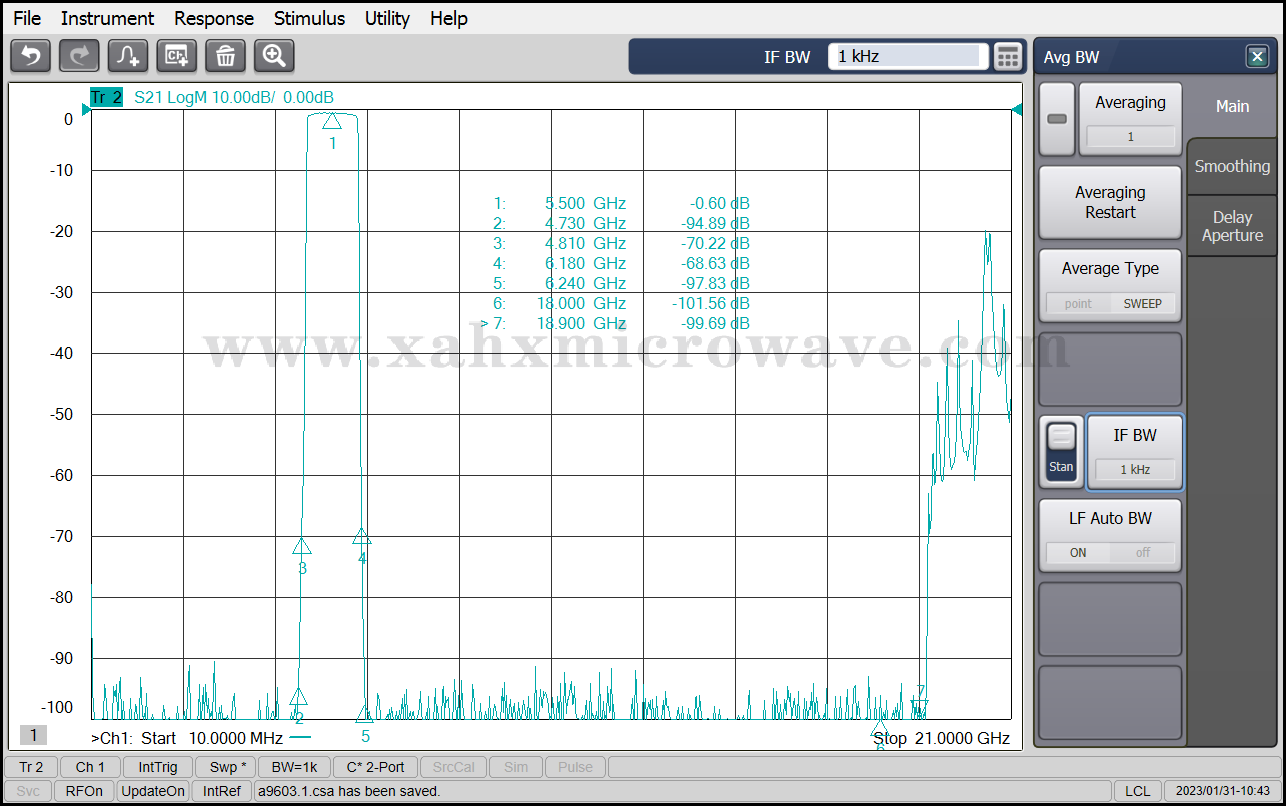This screenshot has height=806, width=1286.
Task: Switch to the Main tab
Action: [1232, 106]
